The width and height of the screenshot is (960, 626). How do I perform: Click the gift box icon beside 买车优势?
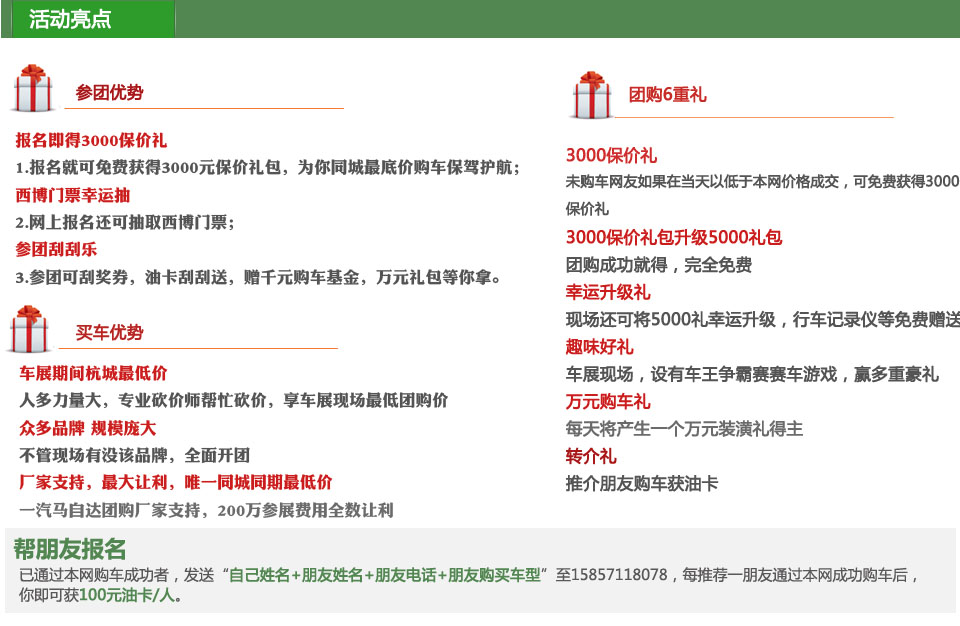coord(29,329)
